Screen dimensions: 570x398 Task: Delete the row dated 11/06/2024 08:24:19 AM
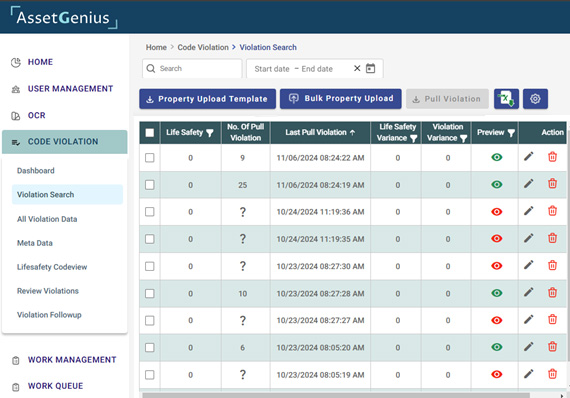(552, 184)
